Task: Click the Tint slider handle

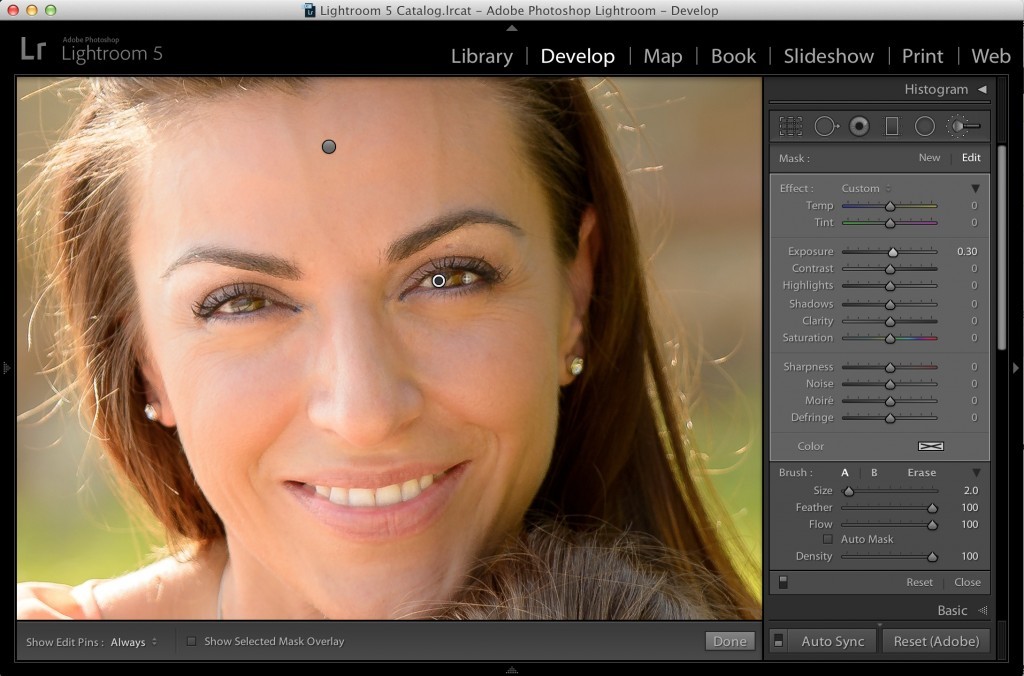Action: coord(889,223)
